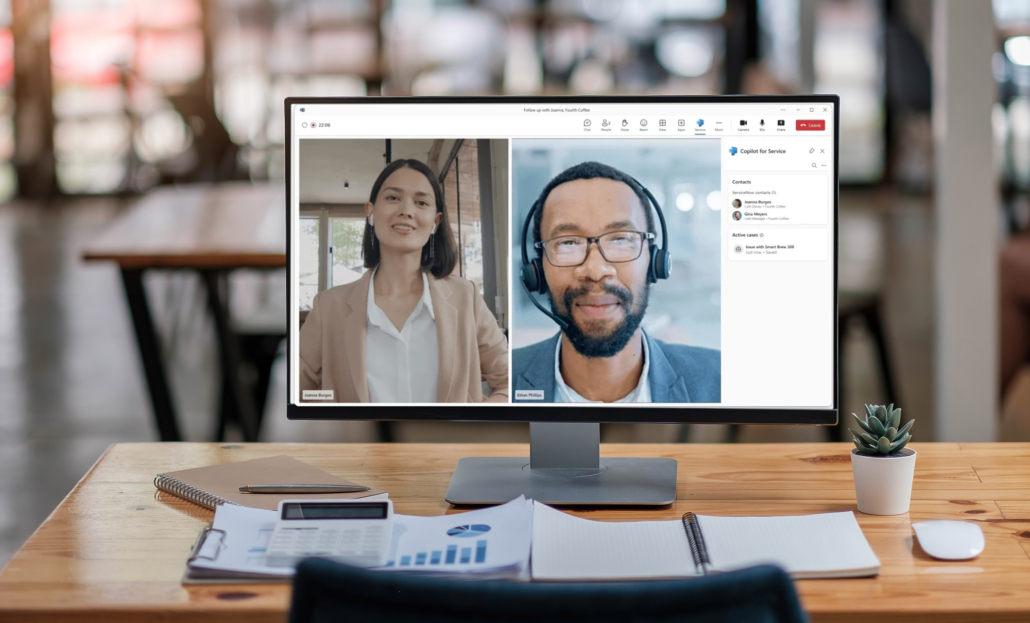The image size is (1030, 623).
Task: Switch to the Service tab
Action: (x=700, y=122)
